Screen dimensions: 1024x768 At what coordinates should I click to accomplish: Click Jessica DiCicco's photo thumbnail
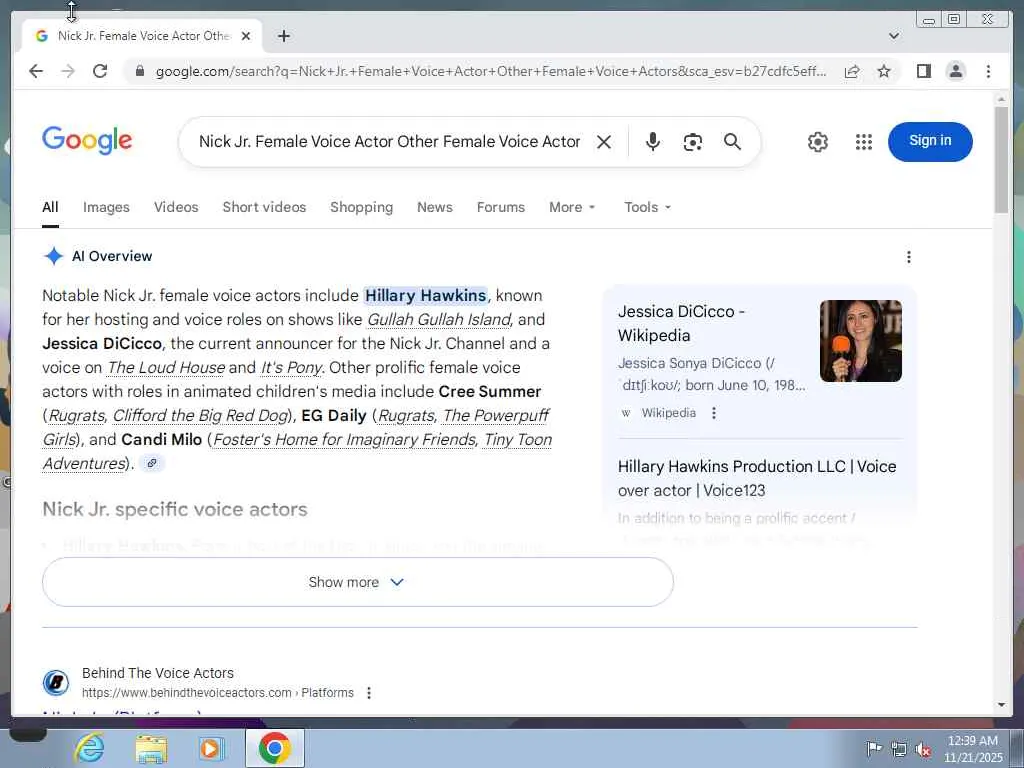point(861,341)
